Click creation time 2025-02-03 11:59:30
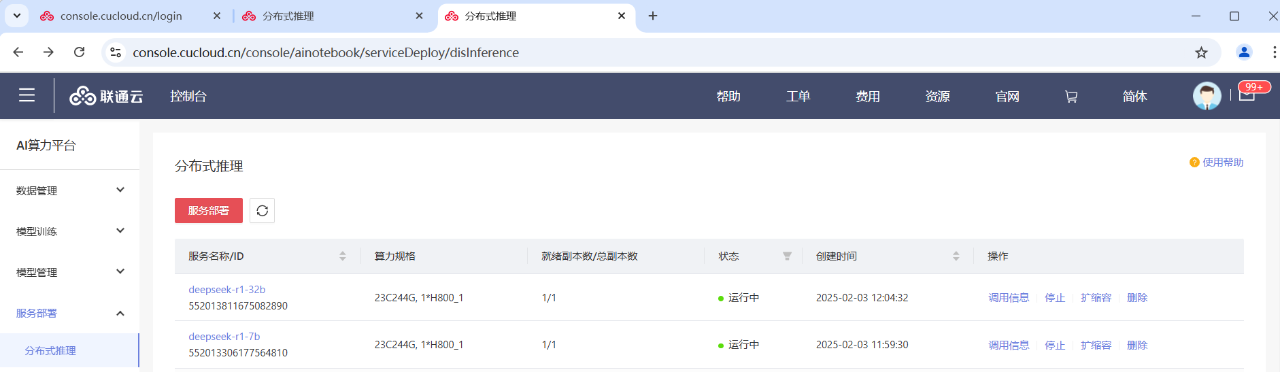 coord(862,345)
